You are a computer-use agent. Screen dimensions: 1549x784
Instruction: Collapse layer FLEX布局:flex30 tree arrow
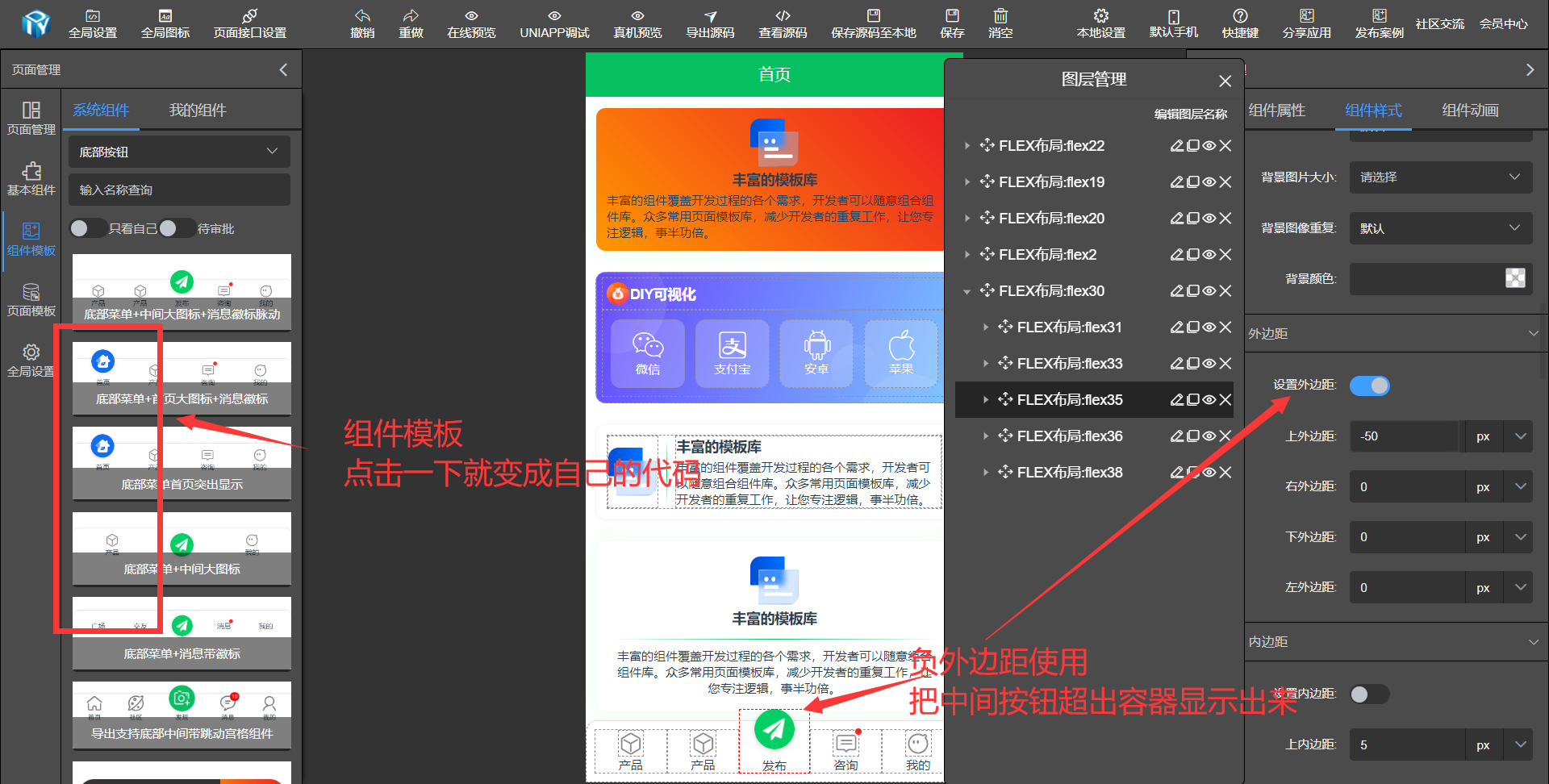[967, 291]
